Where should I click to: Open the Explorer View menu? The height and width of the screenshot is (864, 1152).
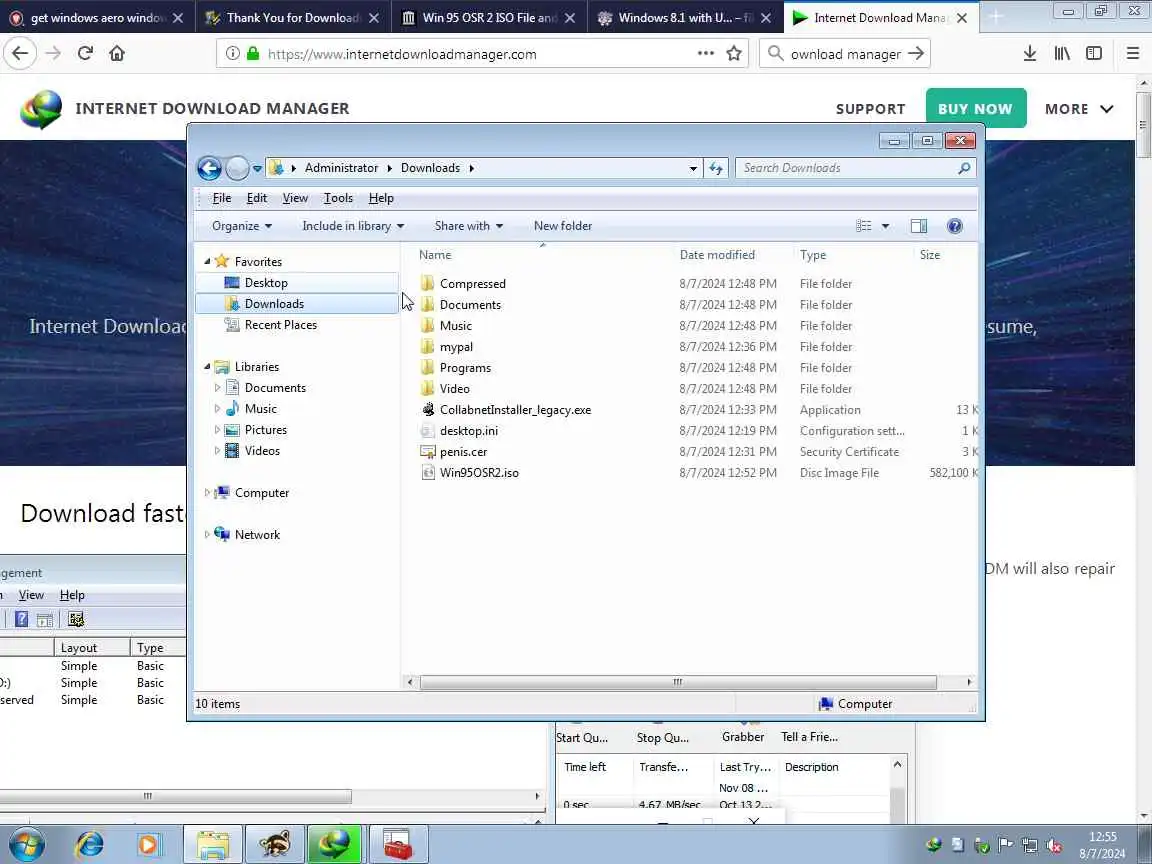click(295, 198)
